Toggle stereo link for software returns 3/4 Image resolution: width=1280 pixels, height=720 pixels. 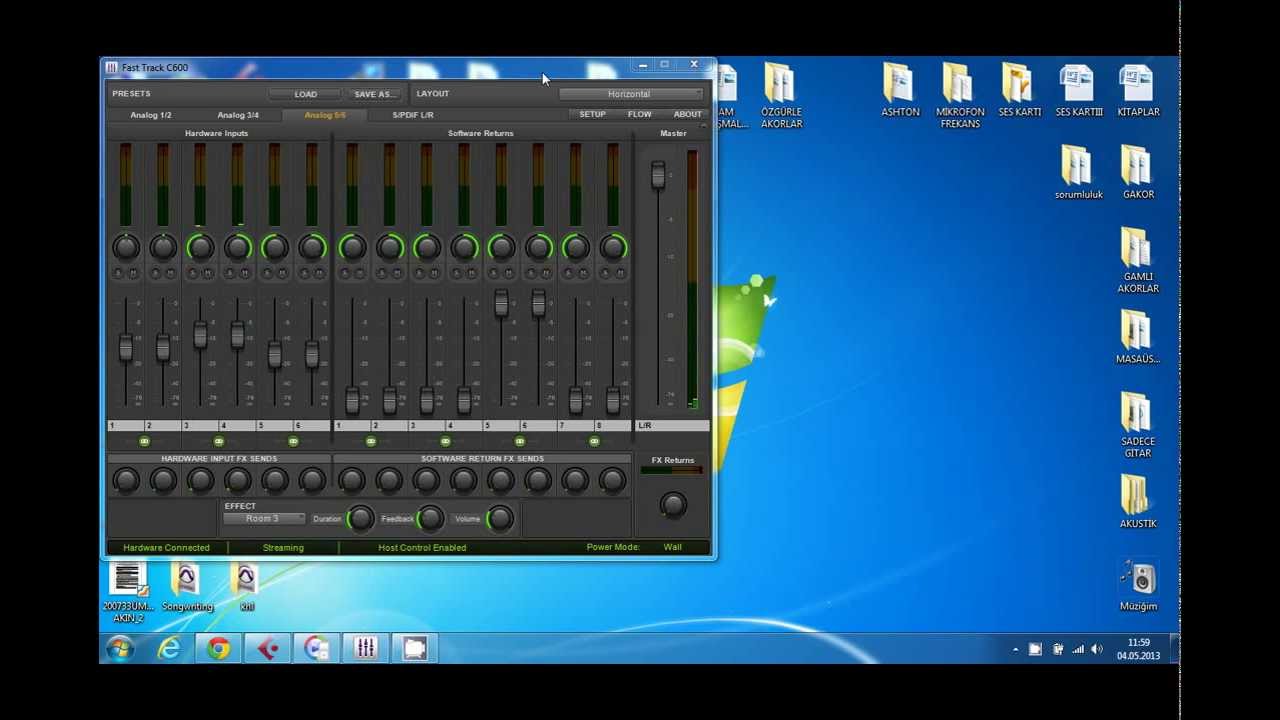pos(445,441)
